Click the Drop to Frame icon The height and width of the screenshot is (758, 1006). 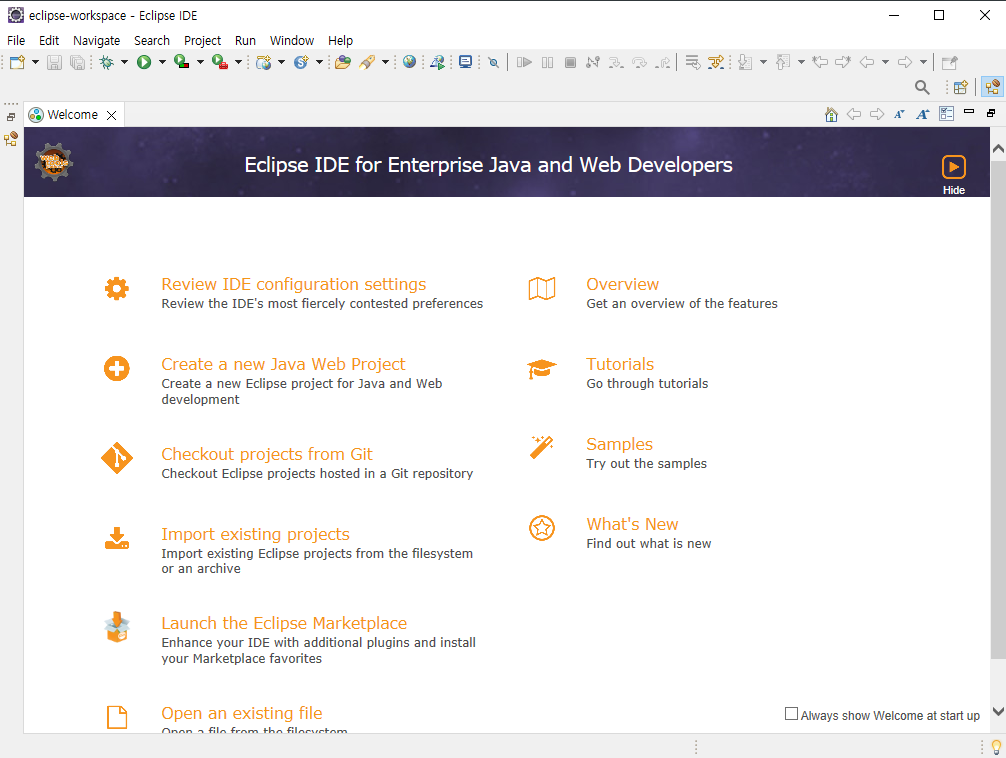[693, 62]
